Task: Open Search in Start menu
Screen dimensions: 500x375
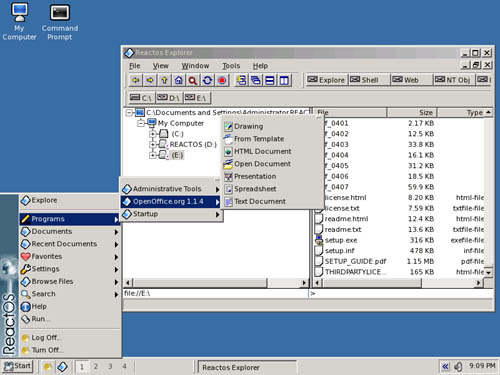Action: click(x=69, y=294)
